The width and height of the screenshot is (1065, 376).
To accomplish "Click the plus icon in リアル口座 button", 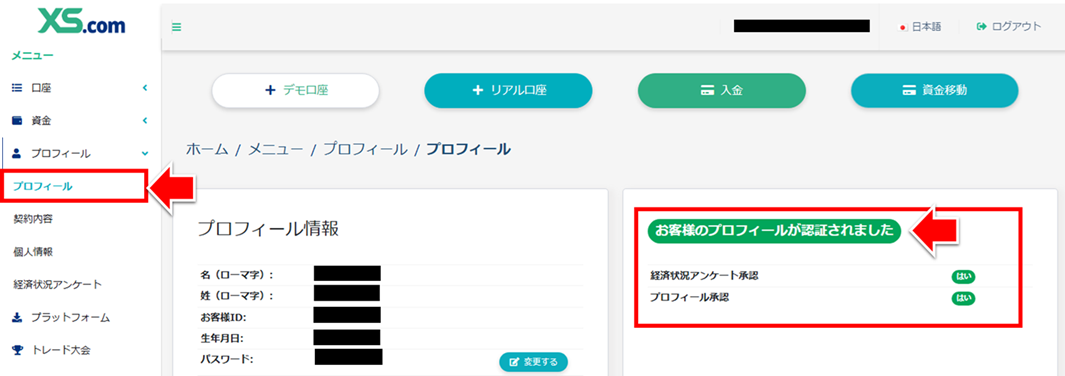I will click(477, 90).
